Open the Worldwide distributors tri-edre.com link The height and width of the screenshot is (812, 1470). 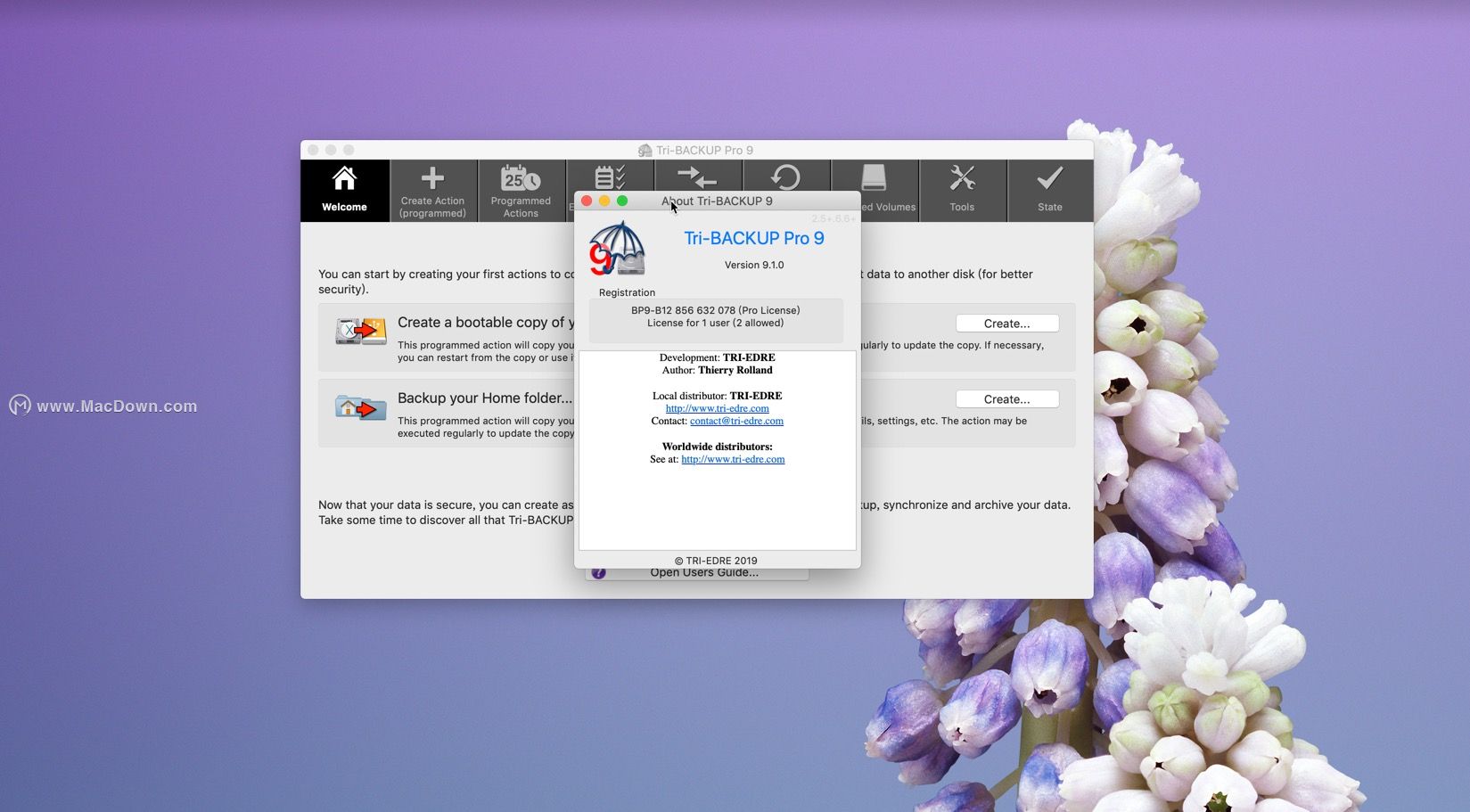pyautogui.click(x=733, y=459)
